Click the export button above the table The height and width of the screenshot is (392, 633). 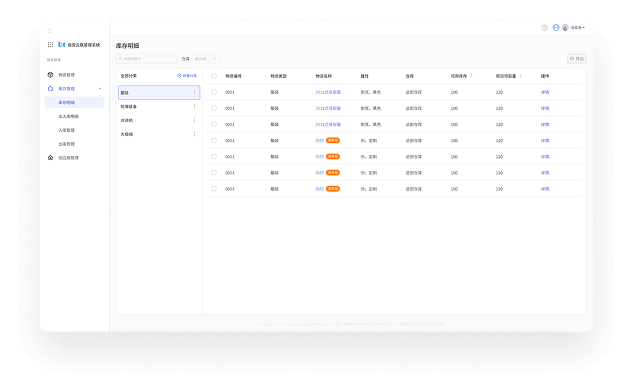point(576,59)
